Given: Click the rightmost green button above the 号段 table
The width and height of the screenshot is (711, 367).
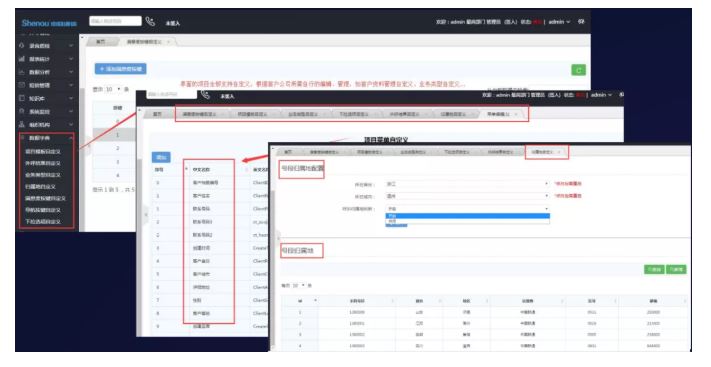Looking at the screenshot, I should coord(676,269).
